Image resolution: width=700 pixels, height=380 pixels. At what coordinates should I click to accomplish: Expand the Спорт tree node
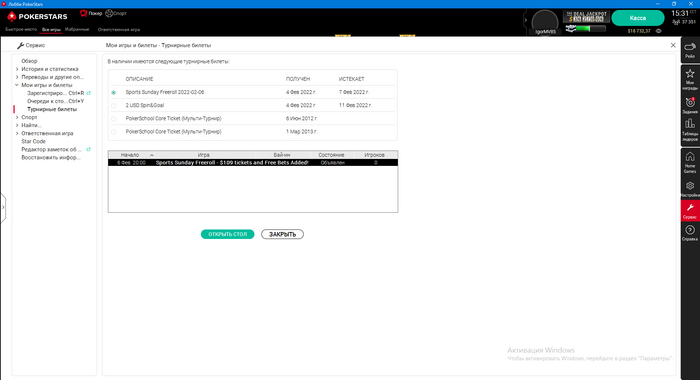pos(17,117)
